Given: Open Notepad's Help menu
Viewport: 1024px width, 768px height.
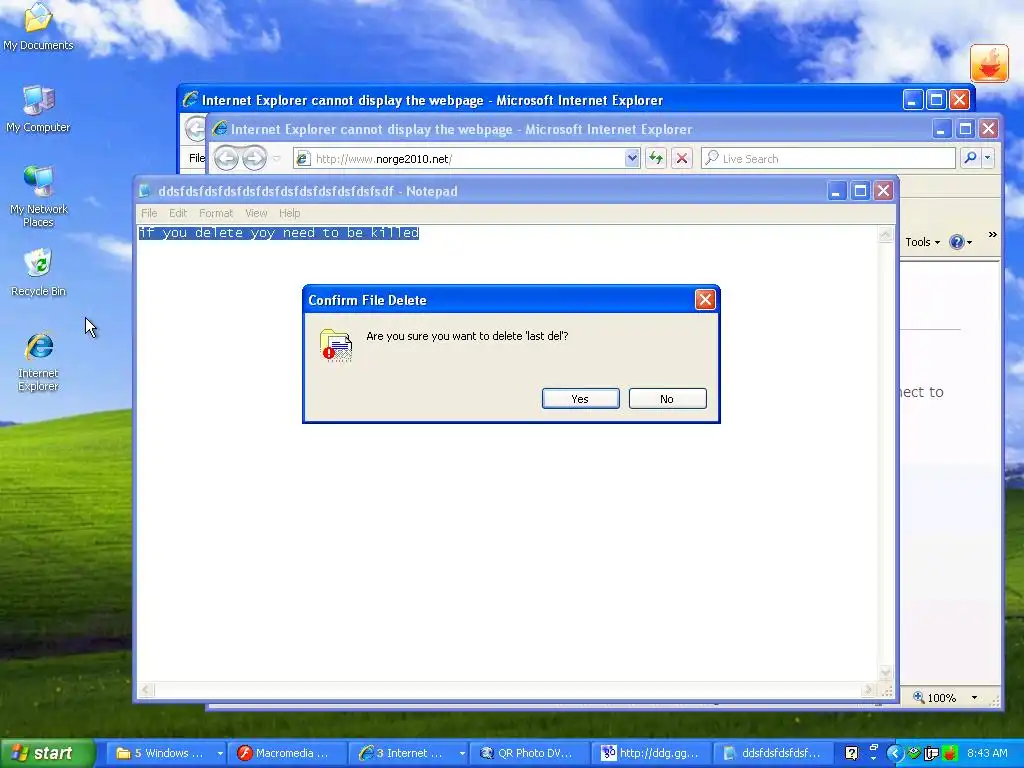Looking at the screenshot, I should coord(289,213).
